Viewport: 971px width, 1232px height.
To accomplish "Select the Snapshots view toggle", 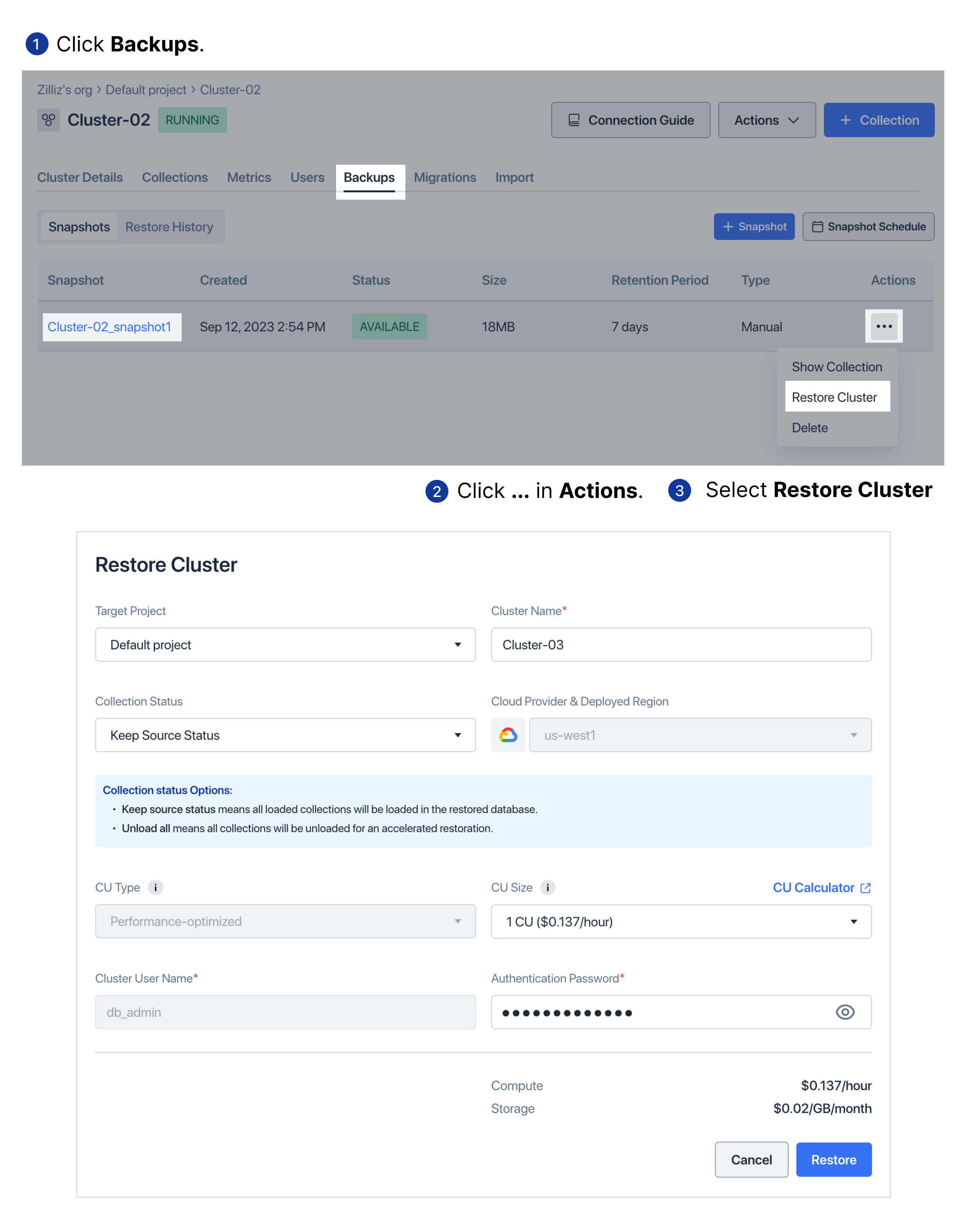I will click(79, 227).
